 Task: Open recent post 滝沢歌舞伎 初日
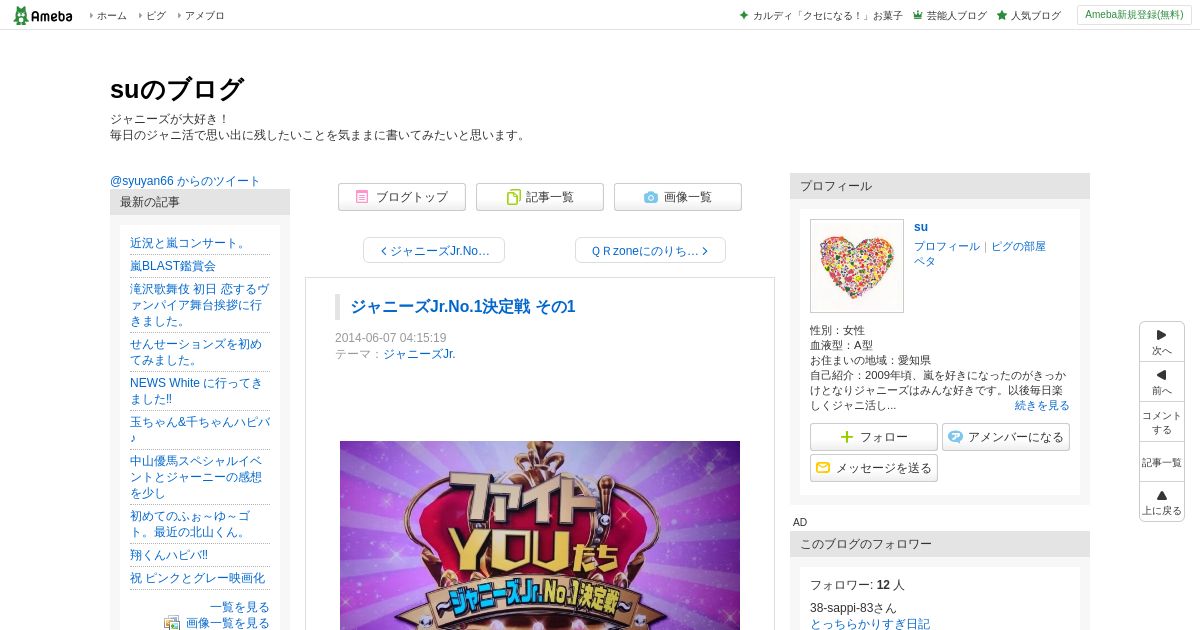(199, 305)
